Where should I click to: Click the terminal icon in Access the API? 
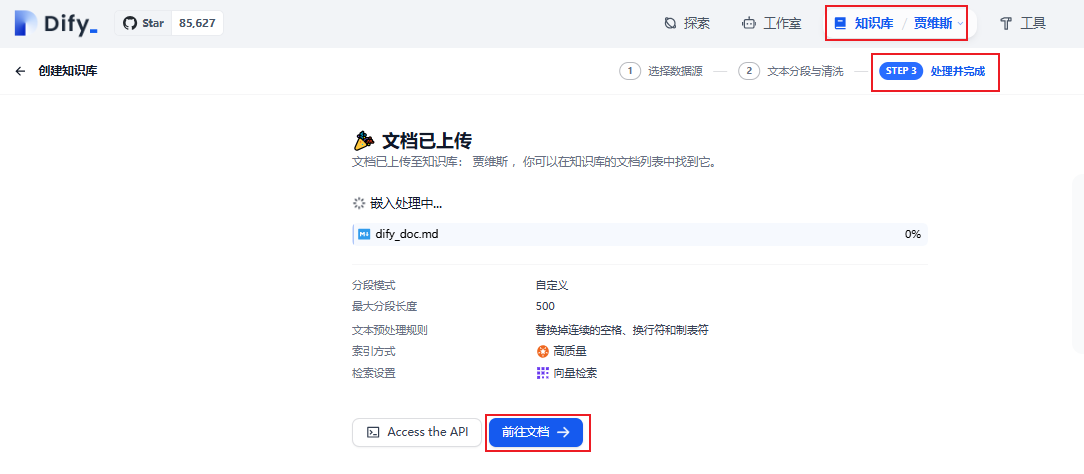(x=373, y=433)
